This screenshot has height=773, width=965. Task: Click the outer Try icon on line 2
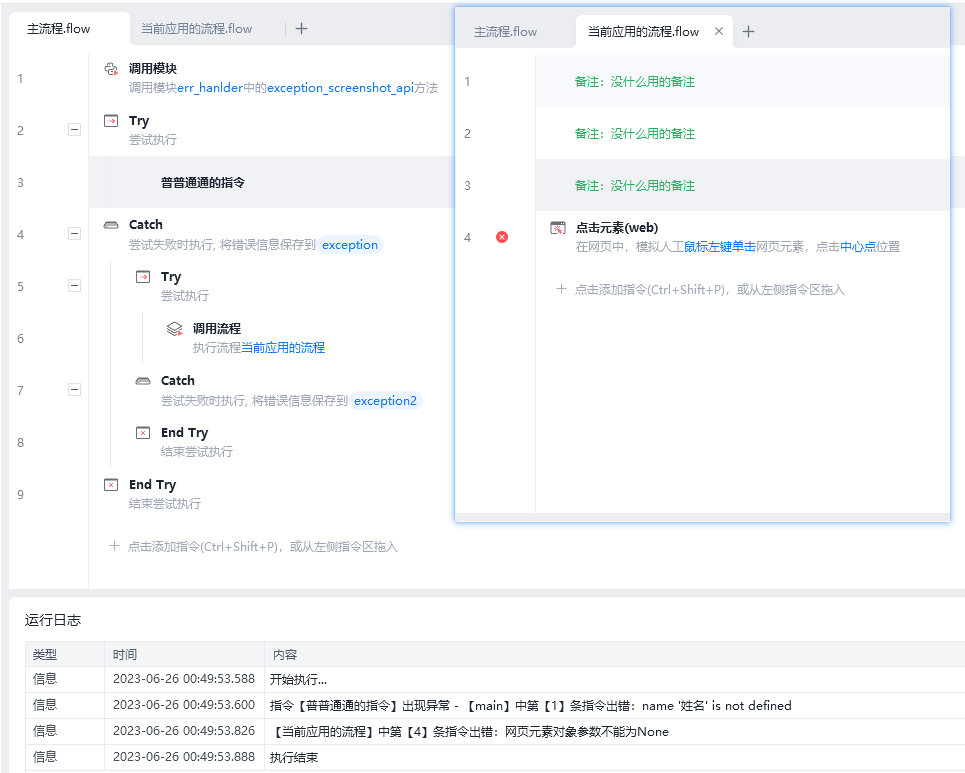click(111, 121)
